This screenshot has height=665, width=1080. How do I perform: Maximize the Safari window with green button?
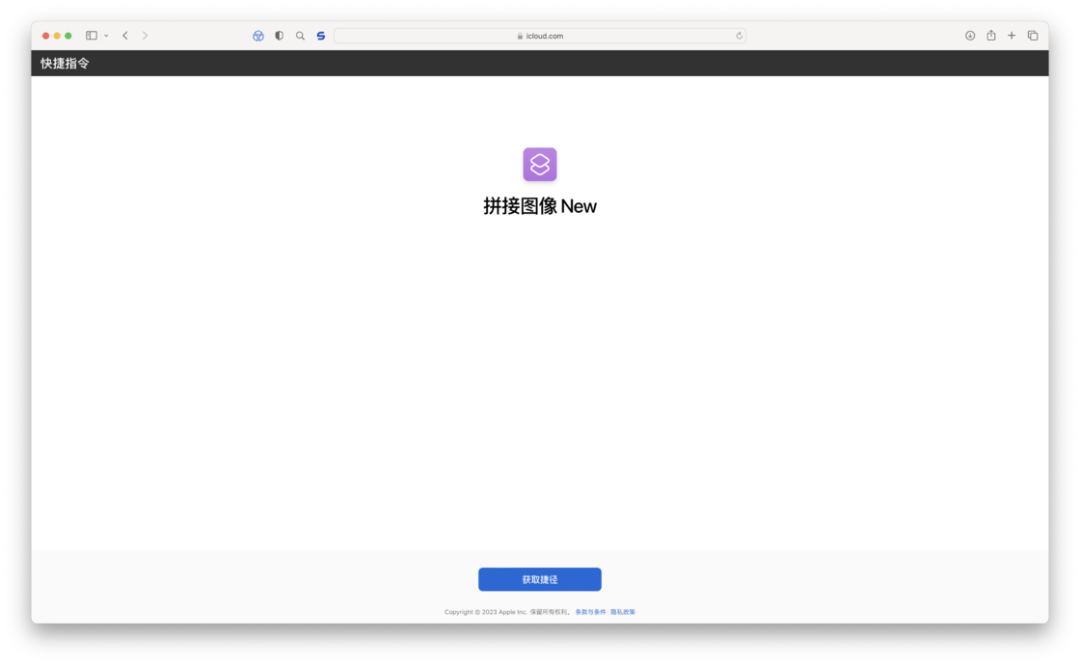[x=68, y=36]
